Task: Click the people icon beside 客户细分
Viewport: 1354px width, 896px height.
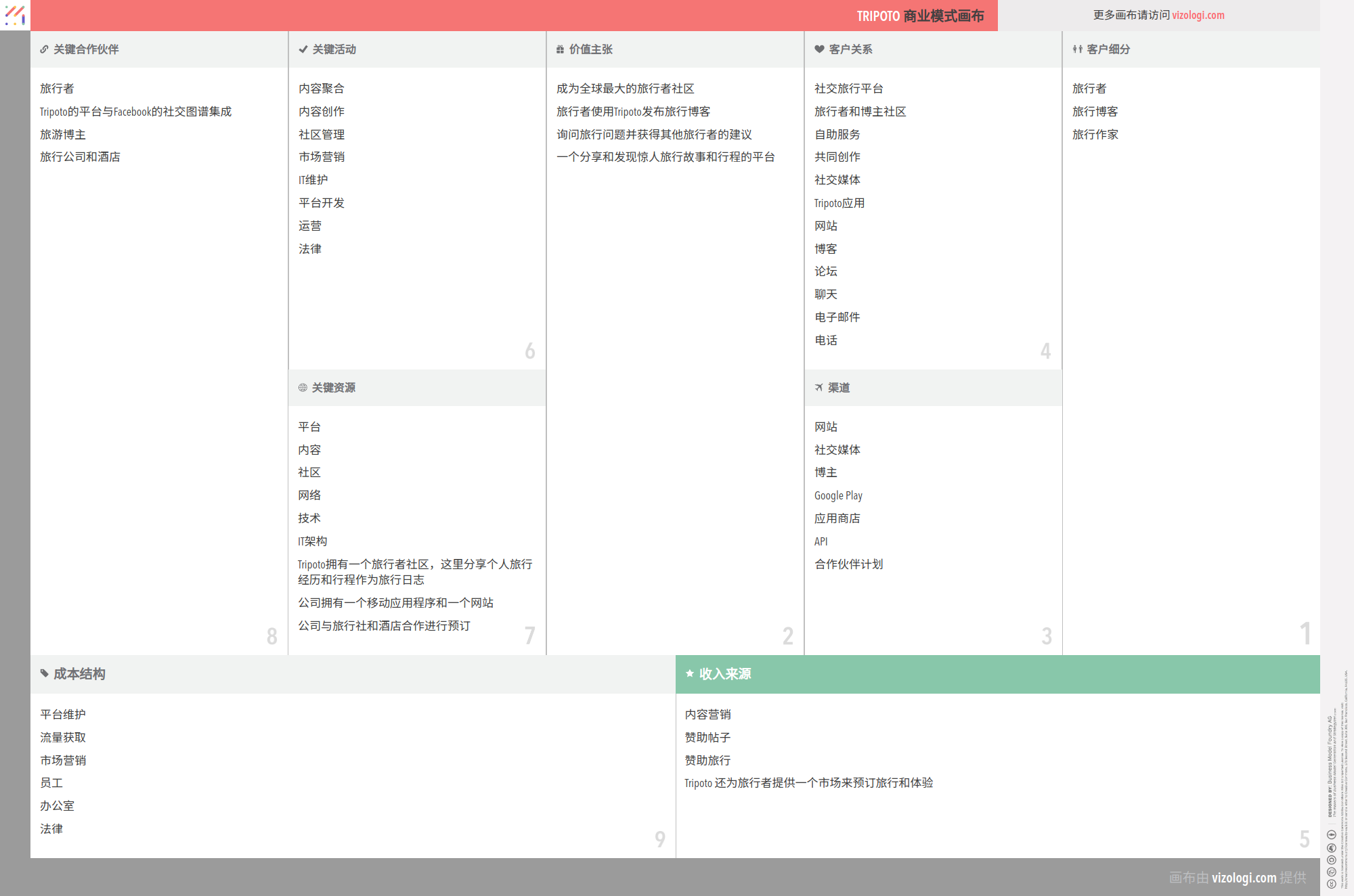Action: click(x=1077, y=49)
